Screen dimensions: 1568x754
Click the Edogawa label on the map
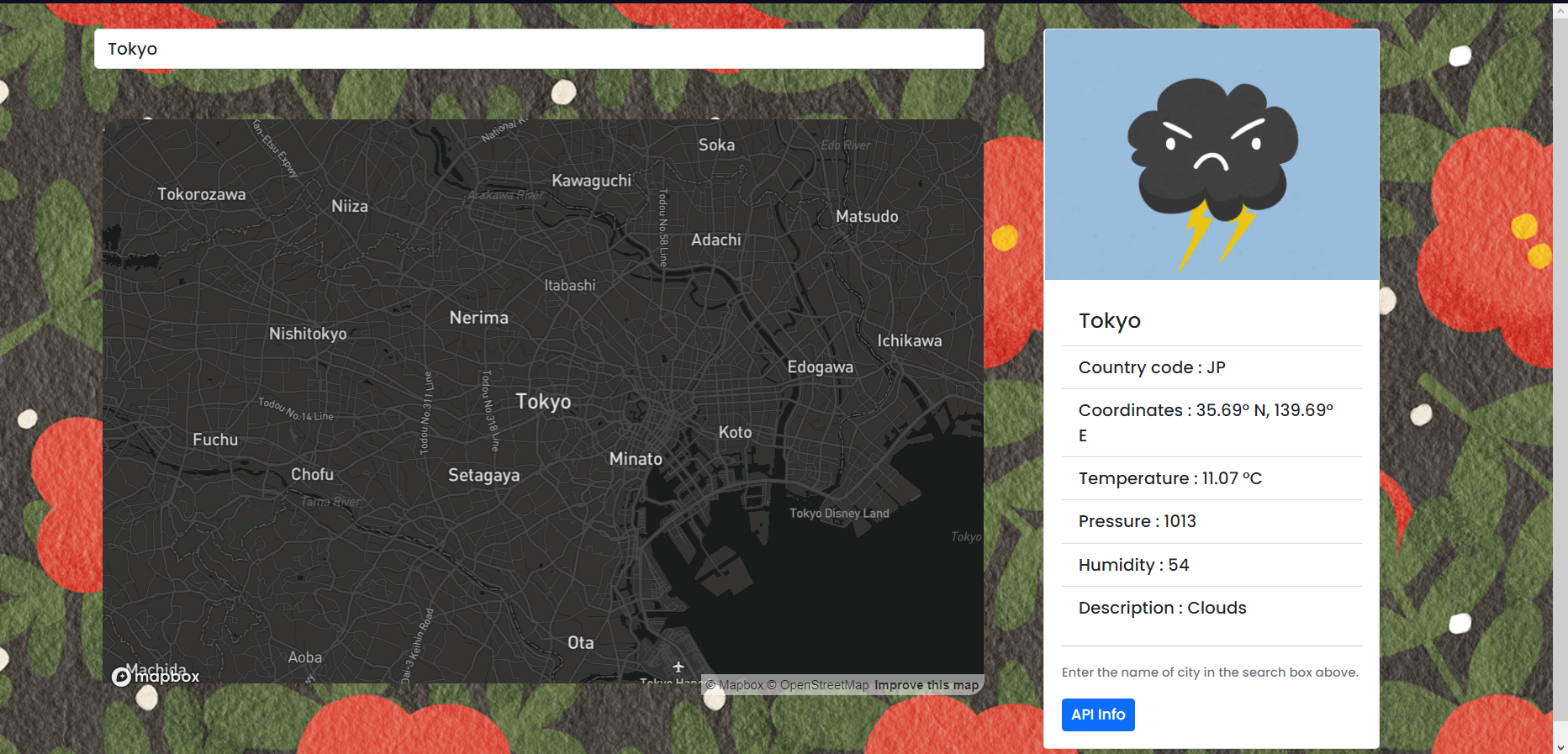[x=820, y=367]
